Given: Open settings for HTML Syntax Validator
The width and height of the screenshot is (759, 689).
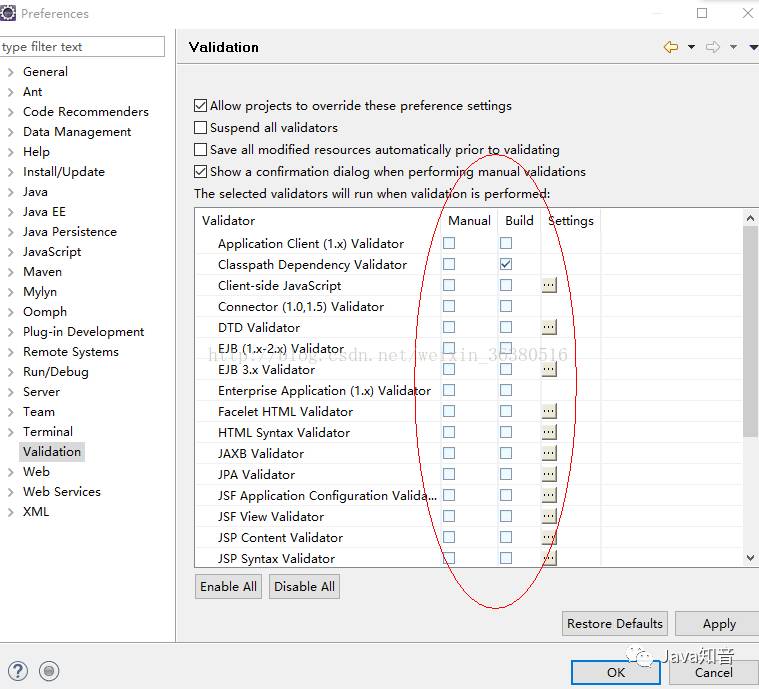Looking at the screenshot, I should pyautogui.click(x=548, y=433).
